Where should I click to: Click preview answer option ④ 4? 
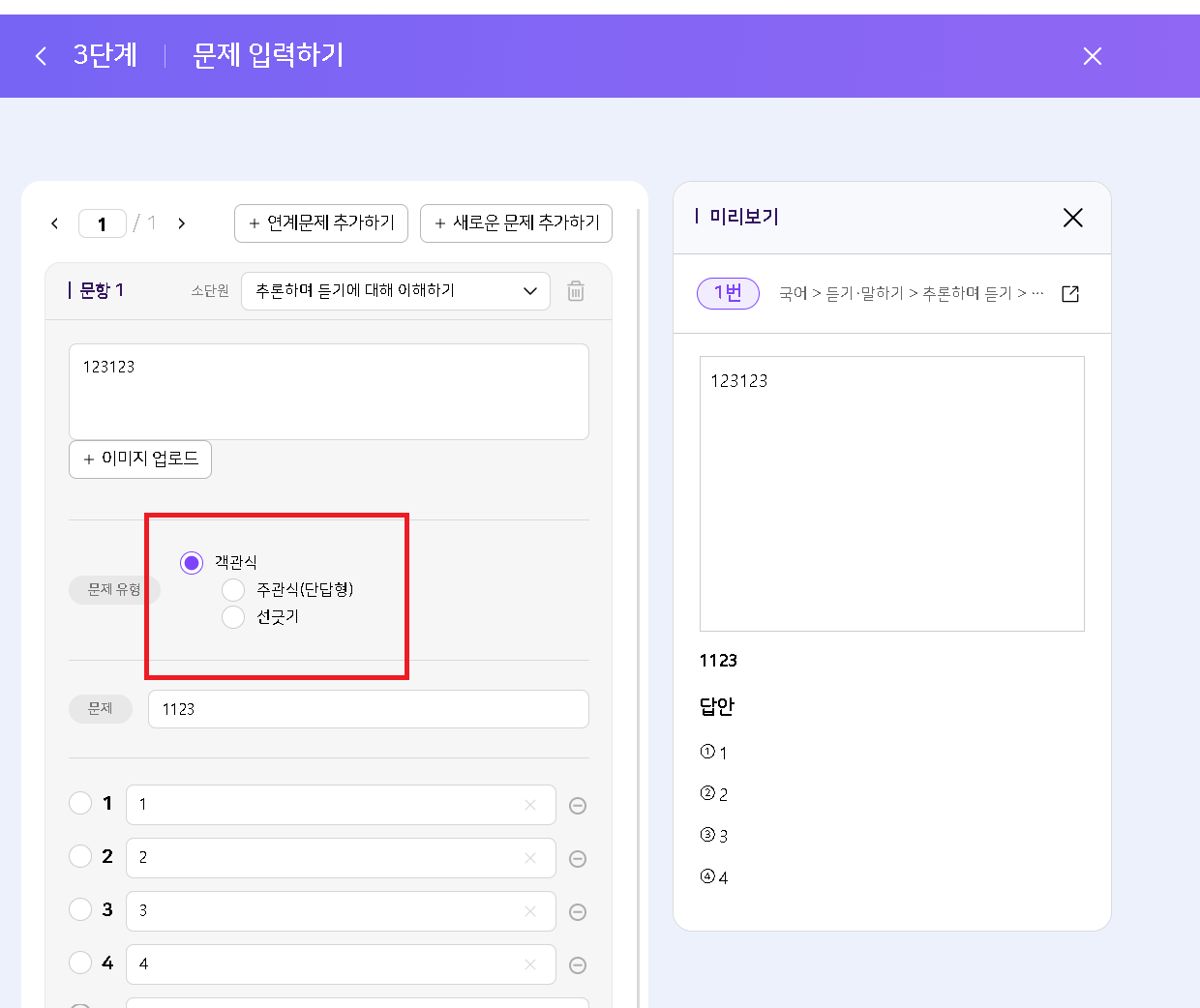pyautogui.click(x=714, y=877)
